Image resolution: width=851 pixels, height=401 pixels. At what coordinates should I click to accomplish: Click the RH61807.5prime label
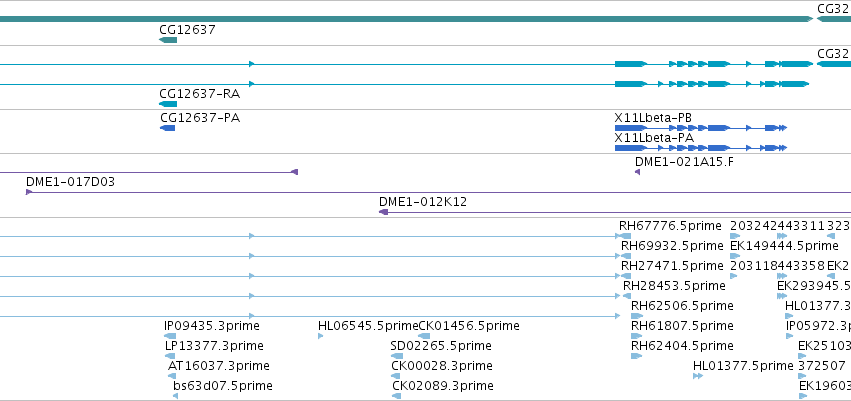click(x=682, y=326)
